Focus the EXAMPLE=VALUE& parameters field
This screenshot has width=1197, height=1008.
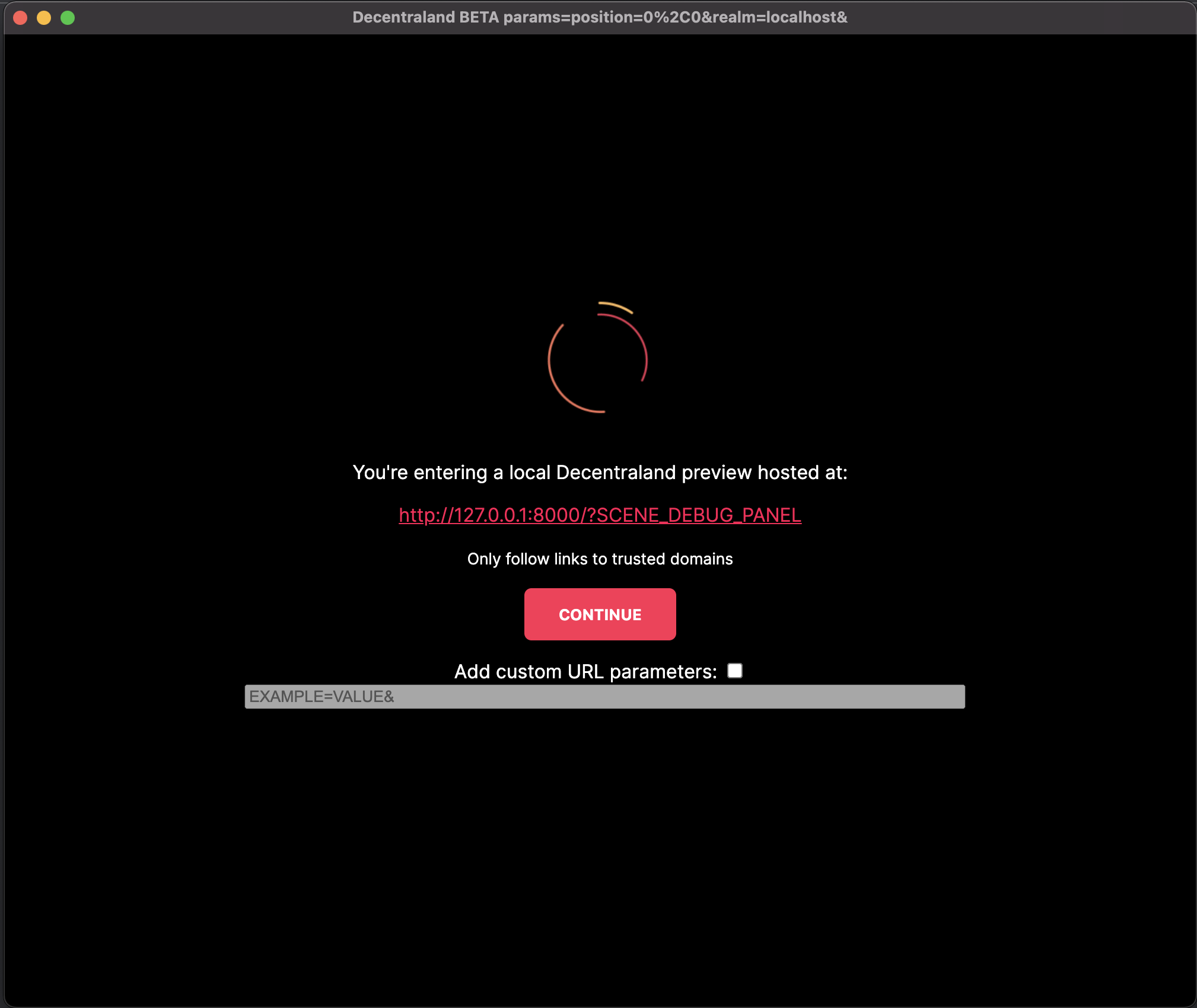pos(604,697)
